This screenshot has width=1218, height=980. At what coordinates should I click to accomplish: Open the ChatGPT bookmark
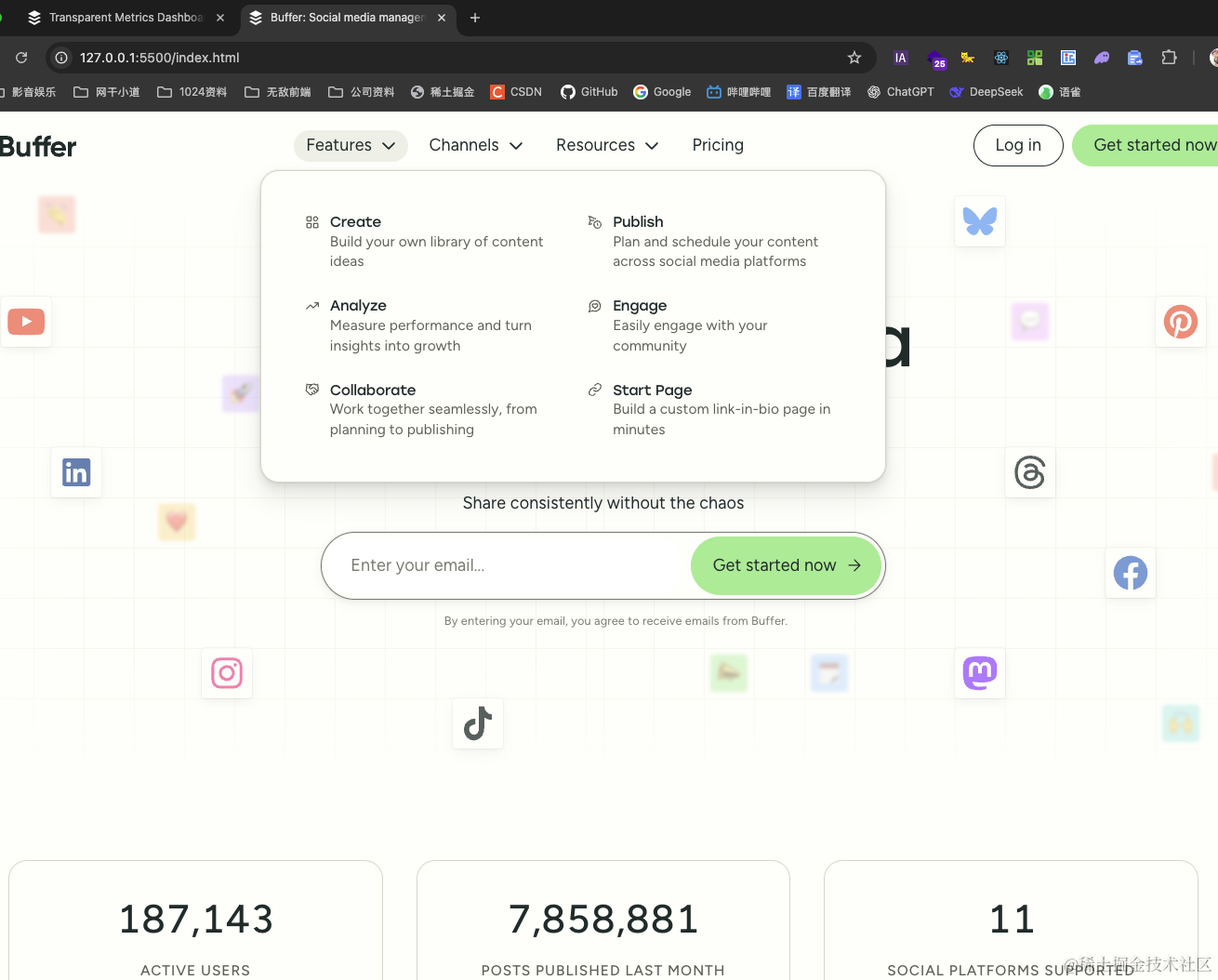coord(900,92)
